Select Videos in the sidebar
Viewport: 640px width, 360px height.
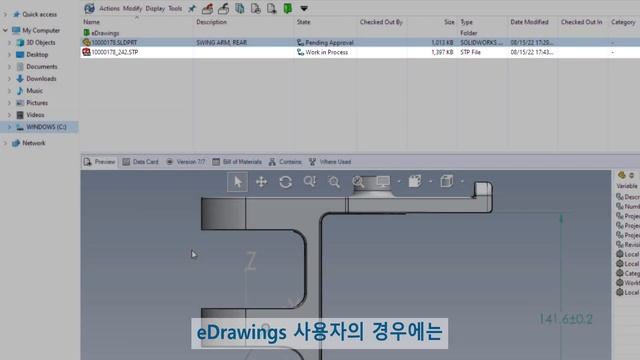click(30, 115)
